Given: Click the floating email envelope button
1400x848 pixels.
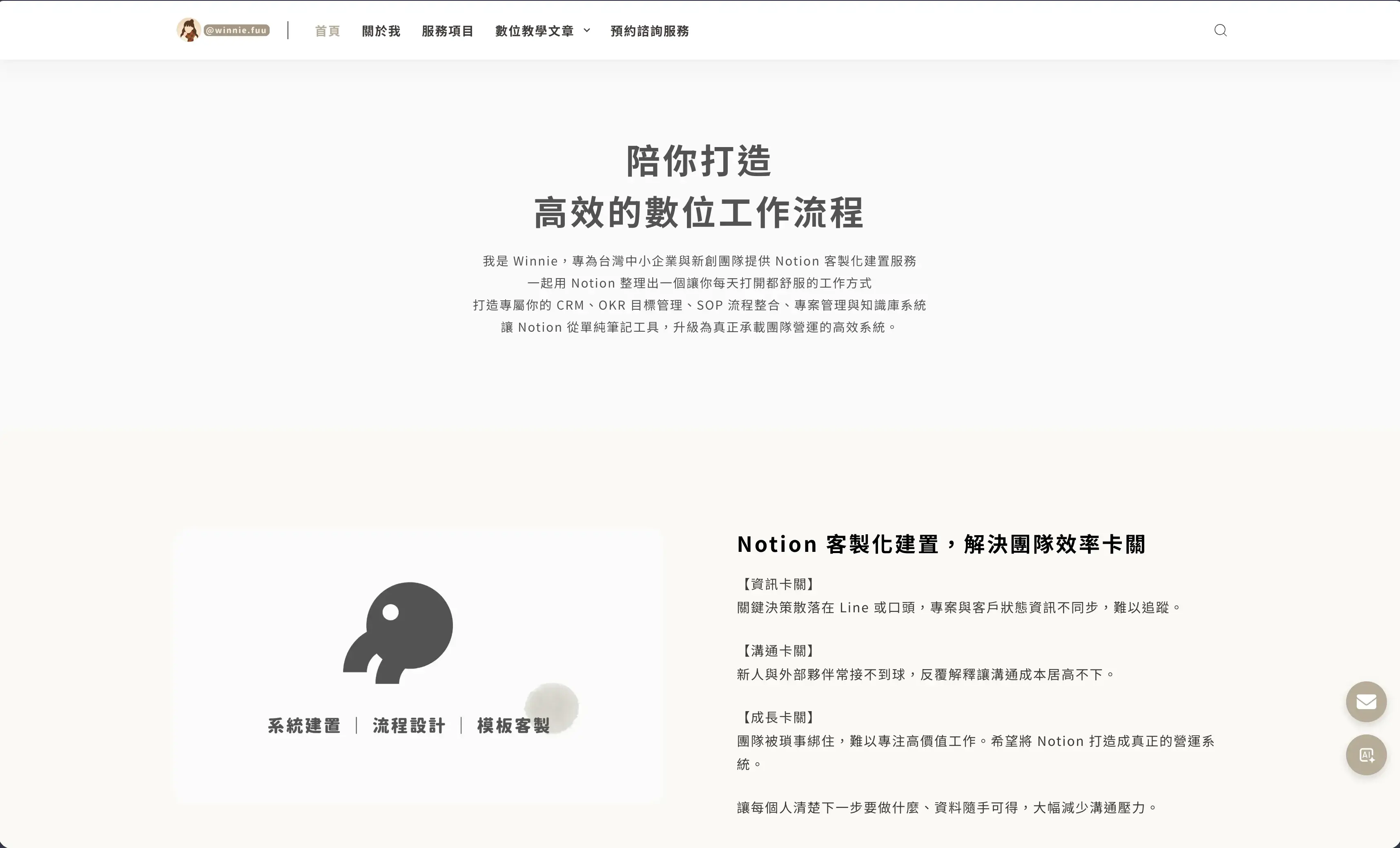Looking at the screenshot, I should click(x=1366, y=701).
